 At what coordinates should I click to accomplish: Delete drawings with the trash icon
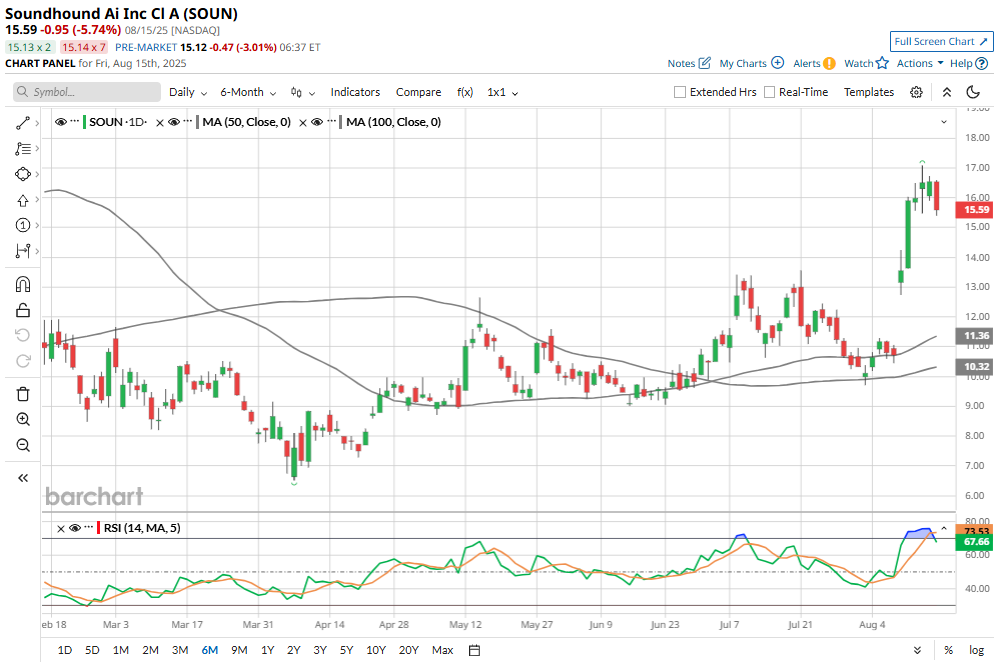(x=23, y=394)
